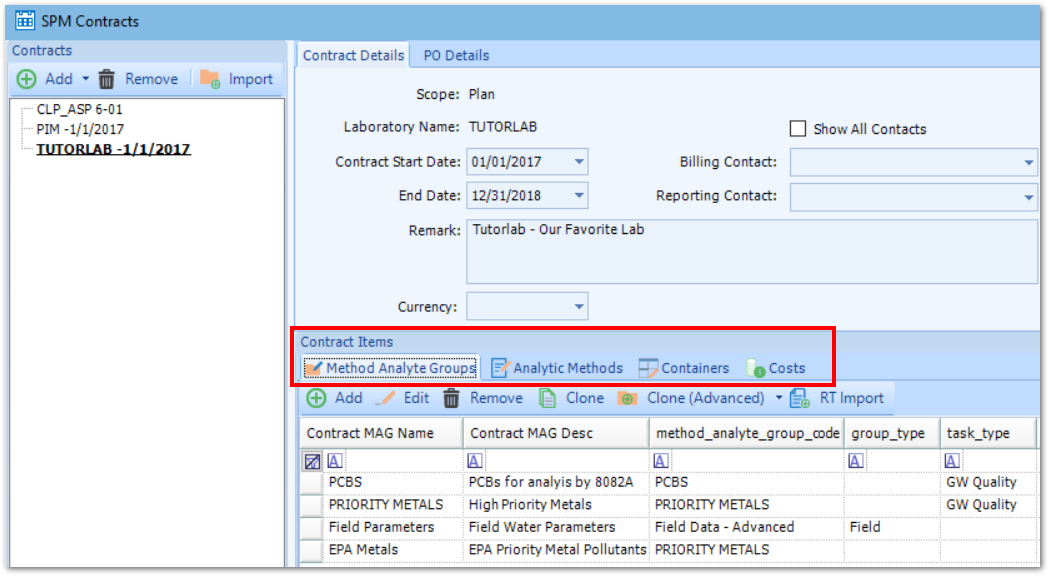Open the Costs section icon
The image size is (1049, 576).
tap(752, 367)
